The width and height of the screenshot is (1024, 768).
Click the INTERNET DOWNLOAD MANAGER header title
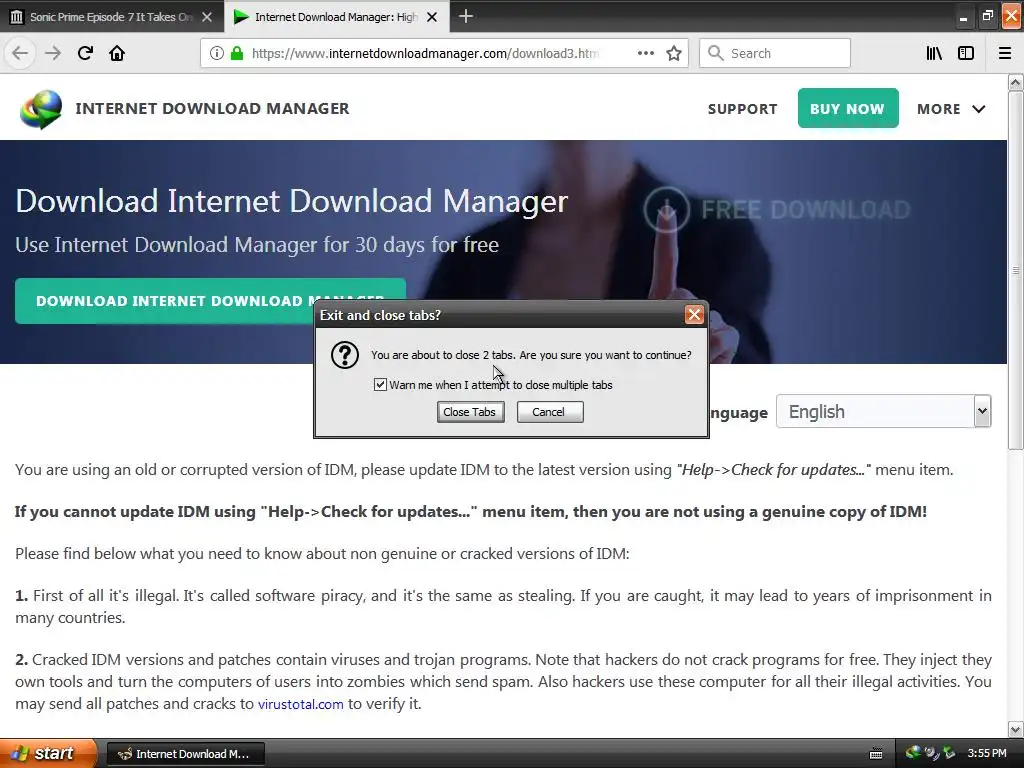[x=212, y=108]
